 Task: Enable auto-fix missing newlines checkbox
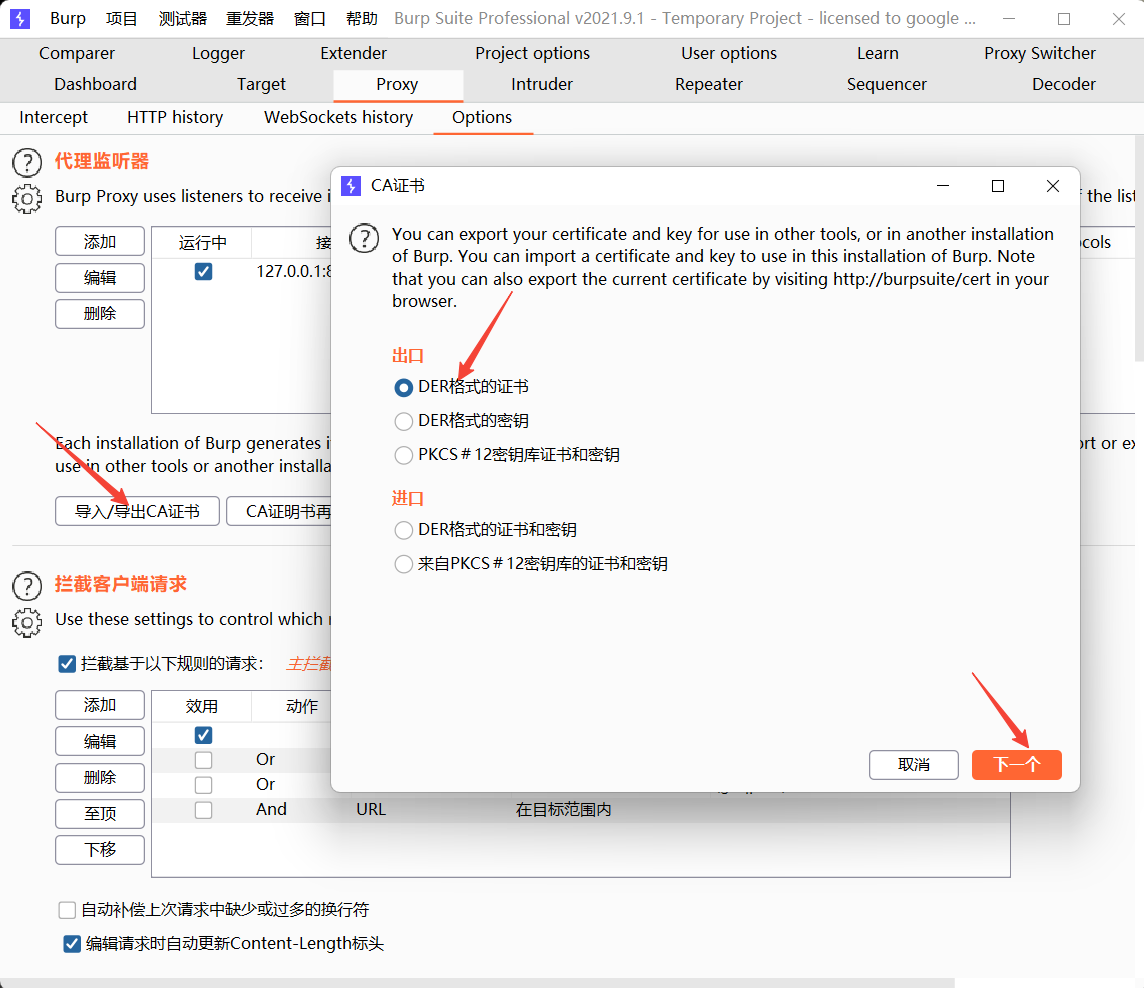(67, 910)
